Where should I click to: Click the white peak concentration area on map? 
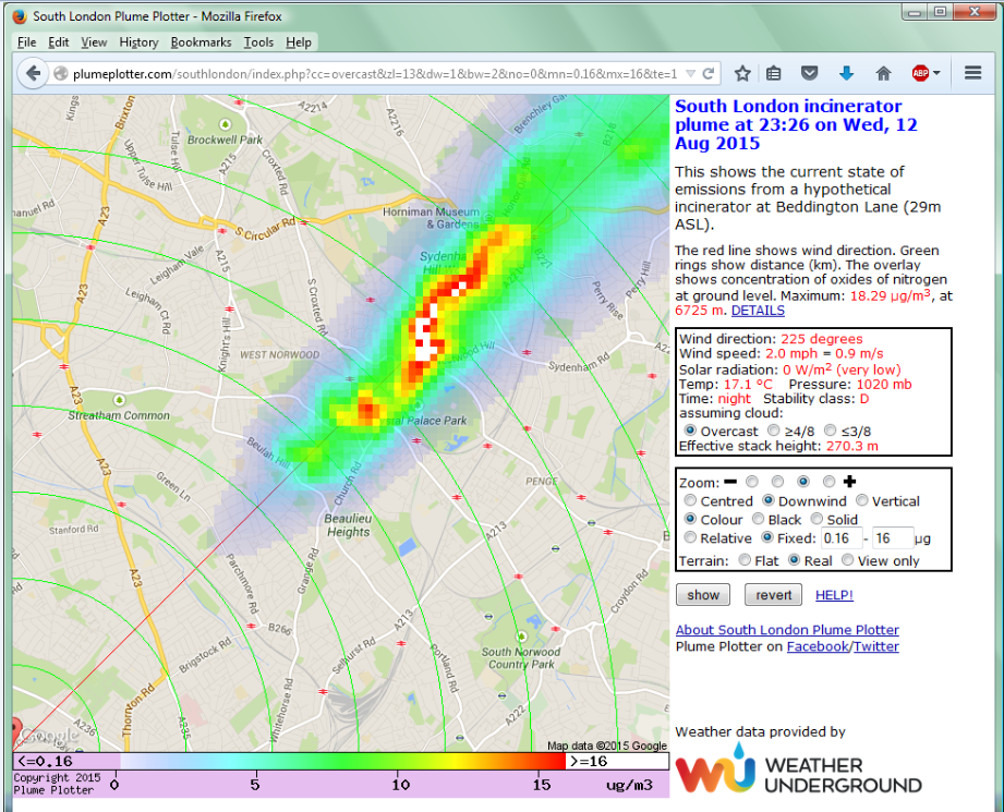click(425, 334)
